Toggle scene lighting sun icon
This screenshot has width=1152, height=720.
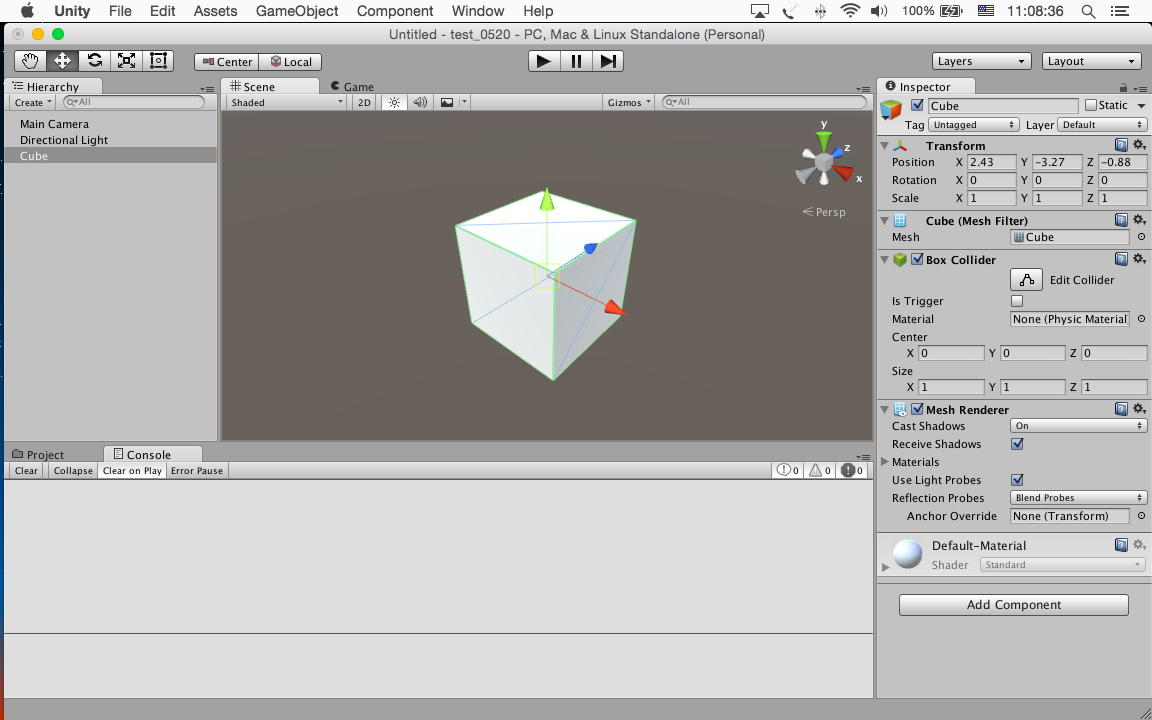tap(394, 102)
